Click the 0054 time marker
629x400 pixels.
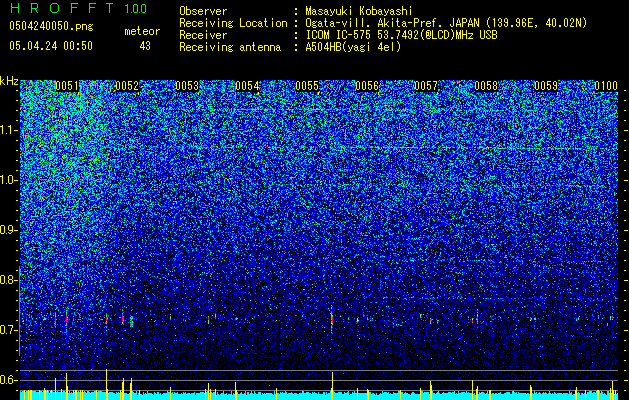click(x=247, y=86)
